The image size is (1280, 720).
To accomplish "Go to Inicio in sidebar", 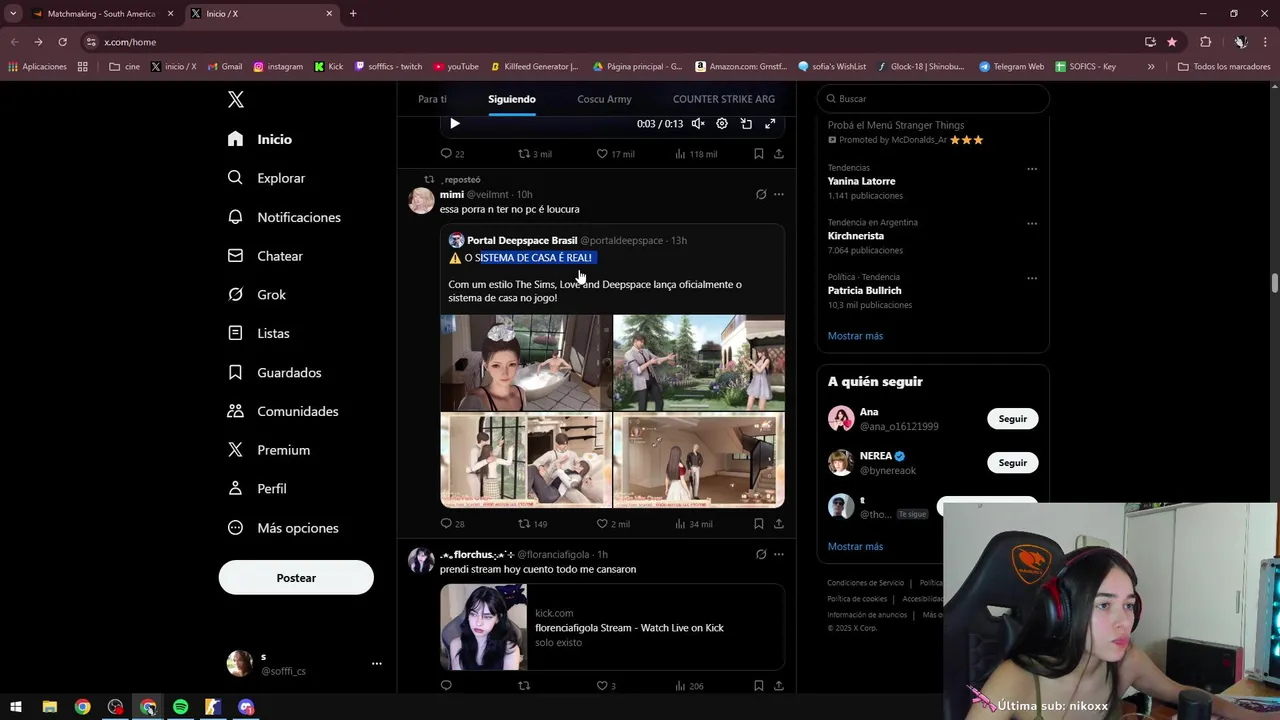I will [x=260, y=139].
